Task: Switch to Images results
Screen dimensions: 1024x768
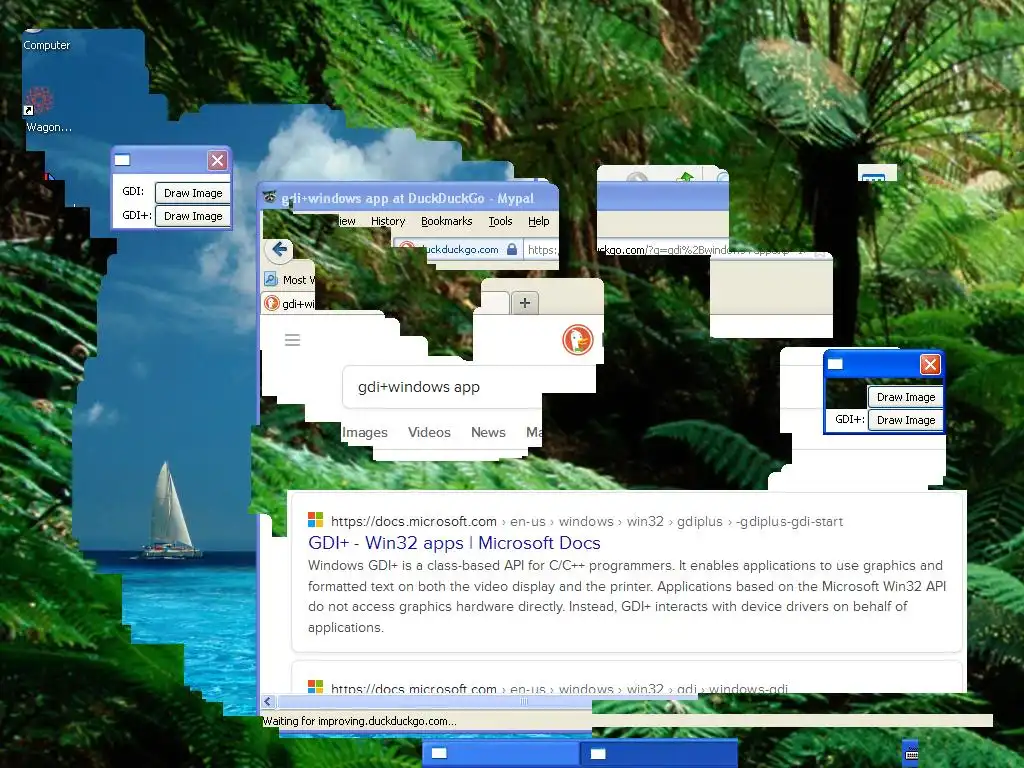Action: 364,432
